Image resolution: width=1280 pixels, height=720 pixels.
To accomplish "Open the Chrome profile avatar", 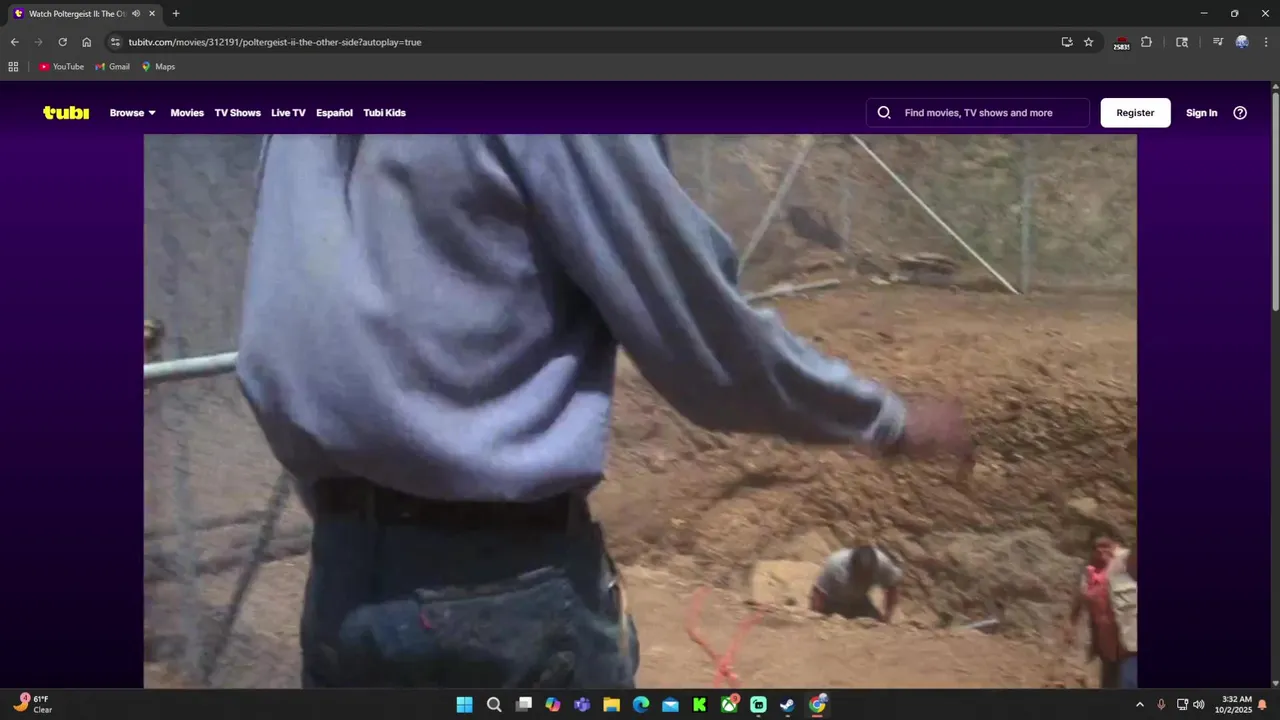I will (1242, 42).
